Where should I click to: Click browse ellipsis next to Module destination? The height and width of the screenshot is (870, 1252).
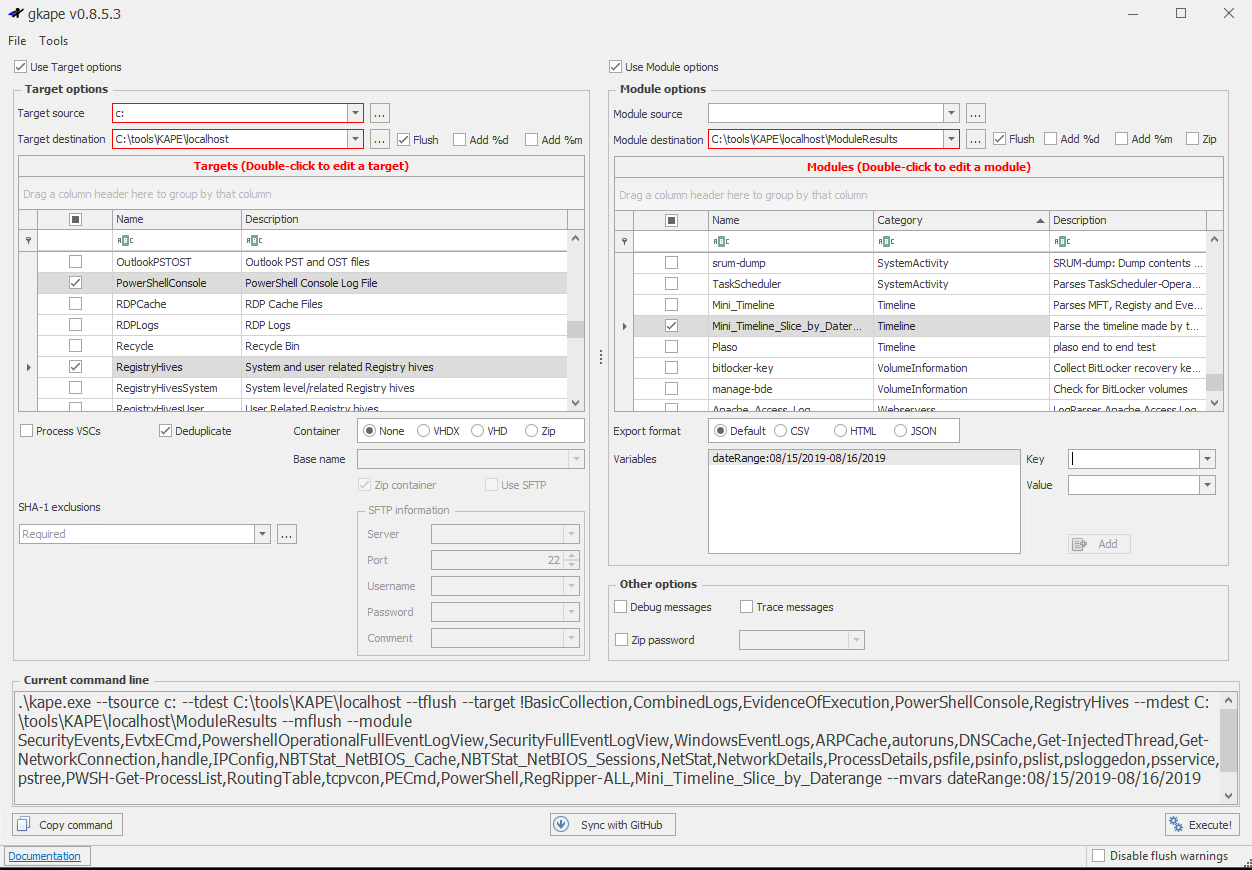tap(975, 139)
